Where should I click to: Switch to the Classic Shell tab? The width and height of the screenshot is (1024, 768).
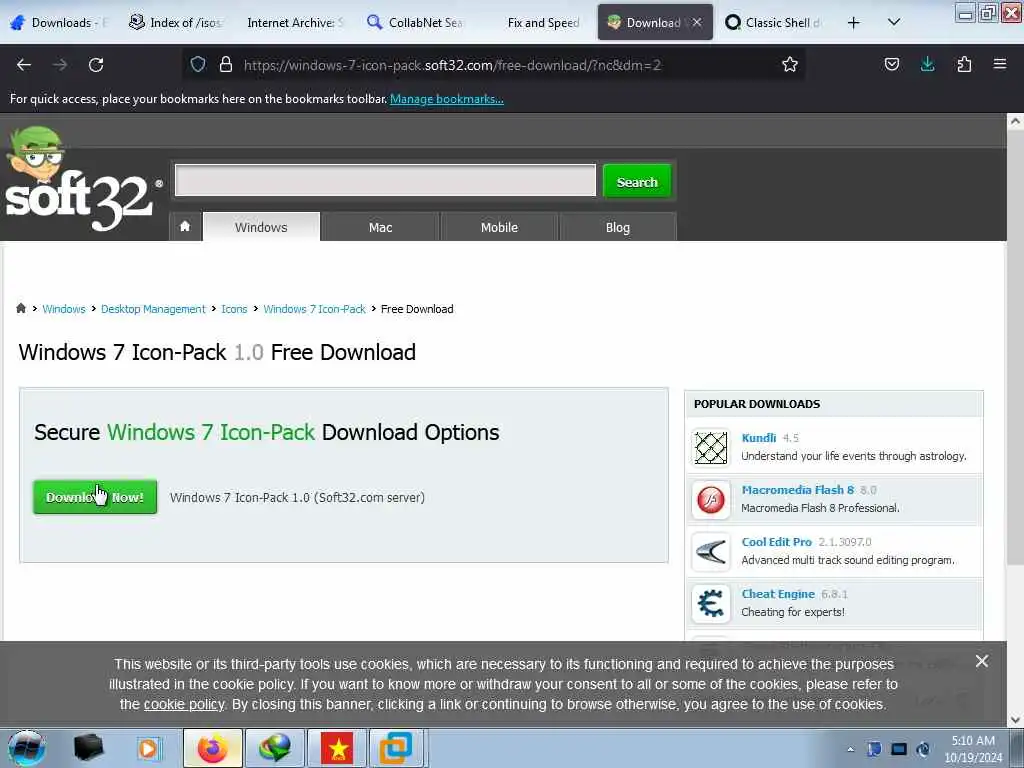pyautogui.click(x=774, y=23)
